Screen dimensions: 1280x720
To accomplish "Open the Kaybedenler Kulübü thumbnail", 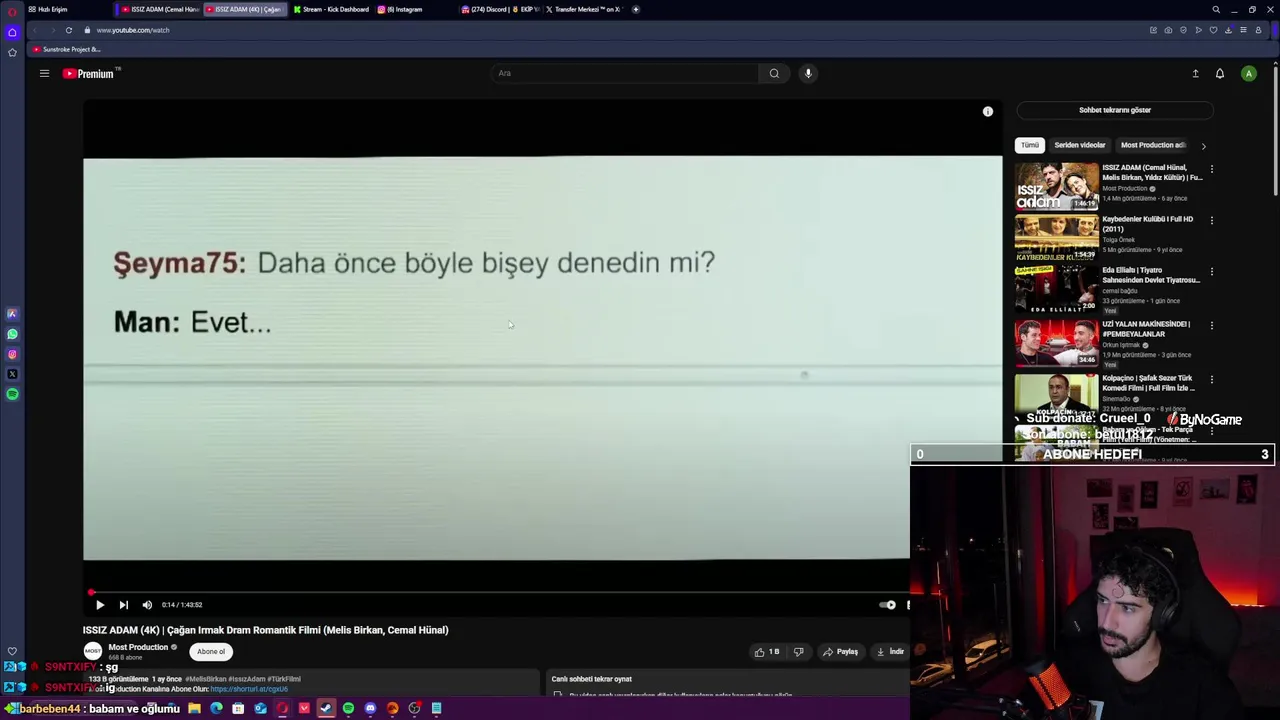I will click(1057, 237).
